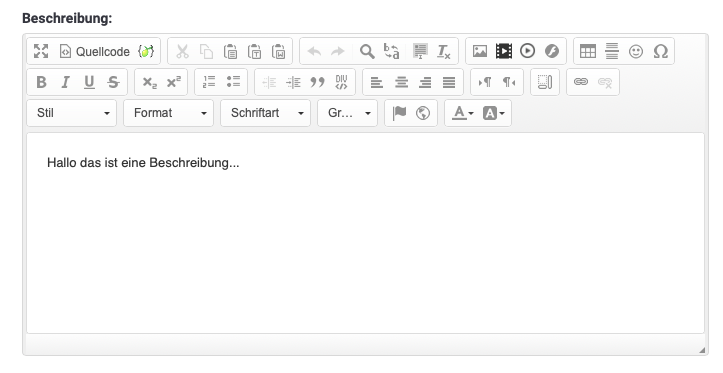Toggle numbered list
This screenshot has width=723, height=373.
tap(209, 82)
